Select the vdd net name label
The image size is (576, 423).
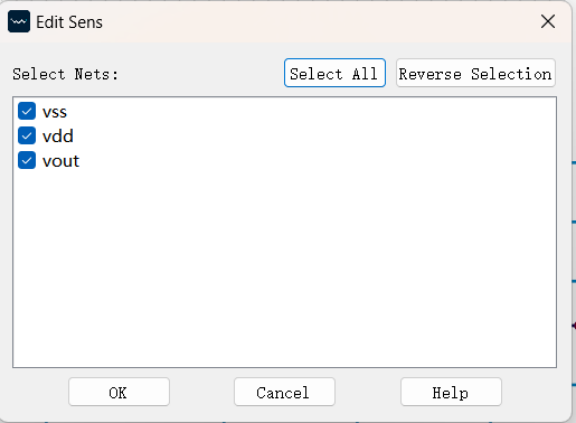[x=58, y=136]
